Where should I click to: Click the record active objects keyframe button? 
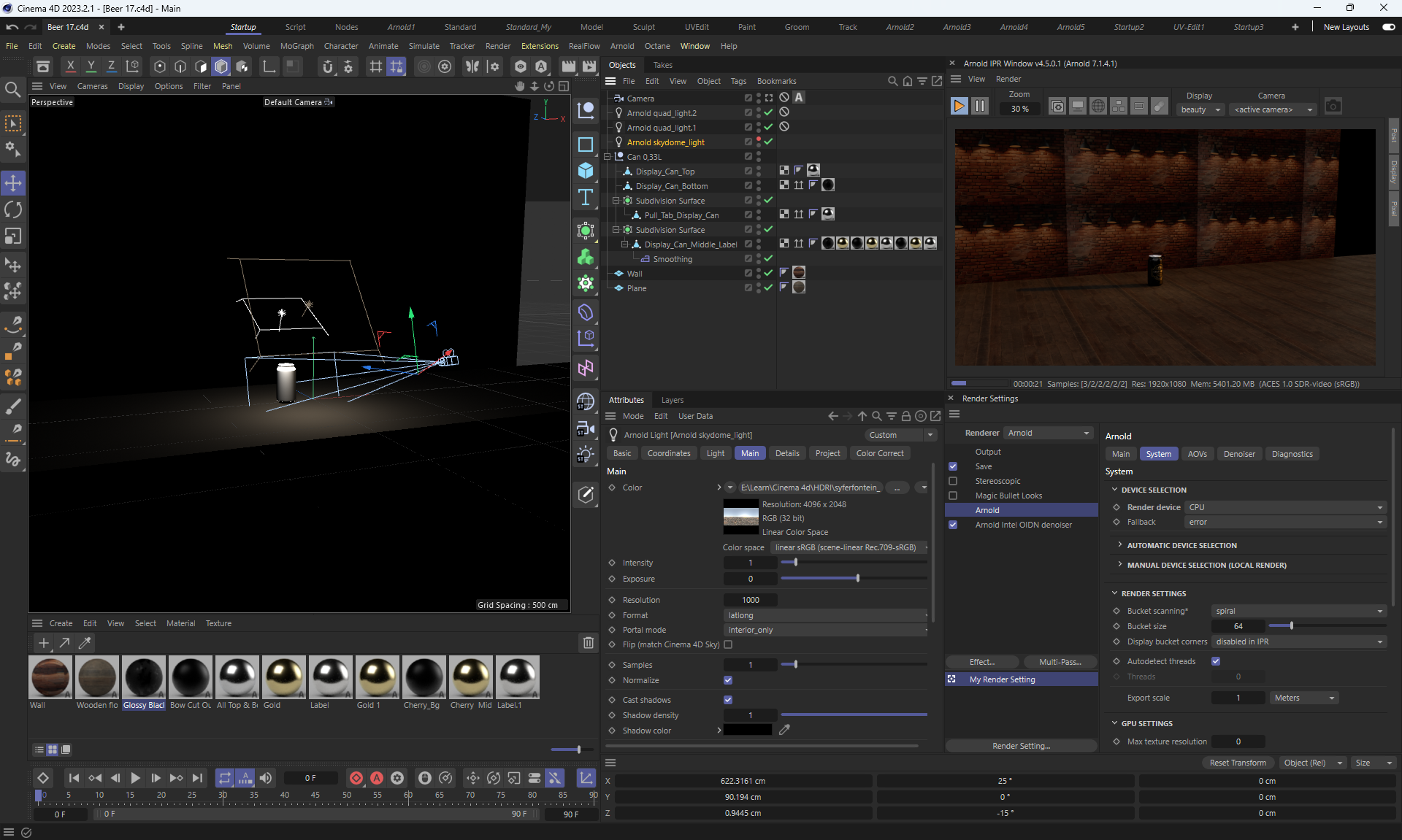coord(356,778)
